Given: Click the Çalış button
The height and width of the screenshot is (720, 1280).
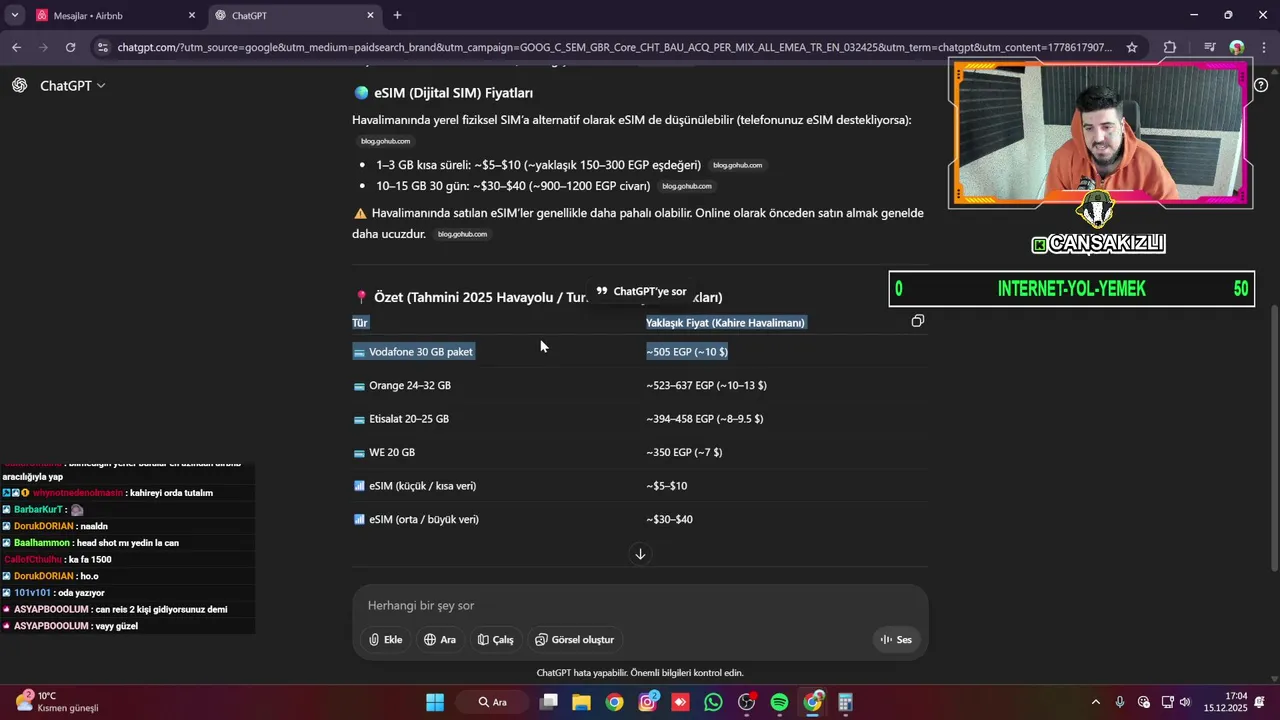Looking at the screenshot, I should (496, 640).
